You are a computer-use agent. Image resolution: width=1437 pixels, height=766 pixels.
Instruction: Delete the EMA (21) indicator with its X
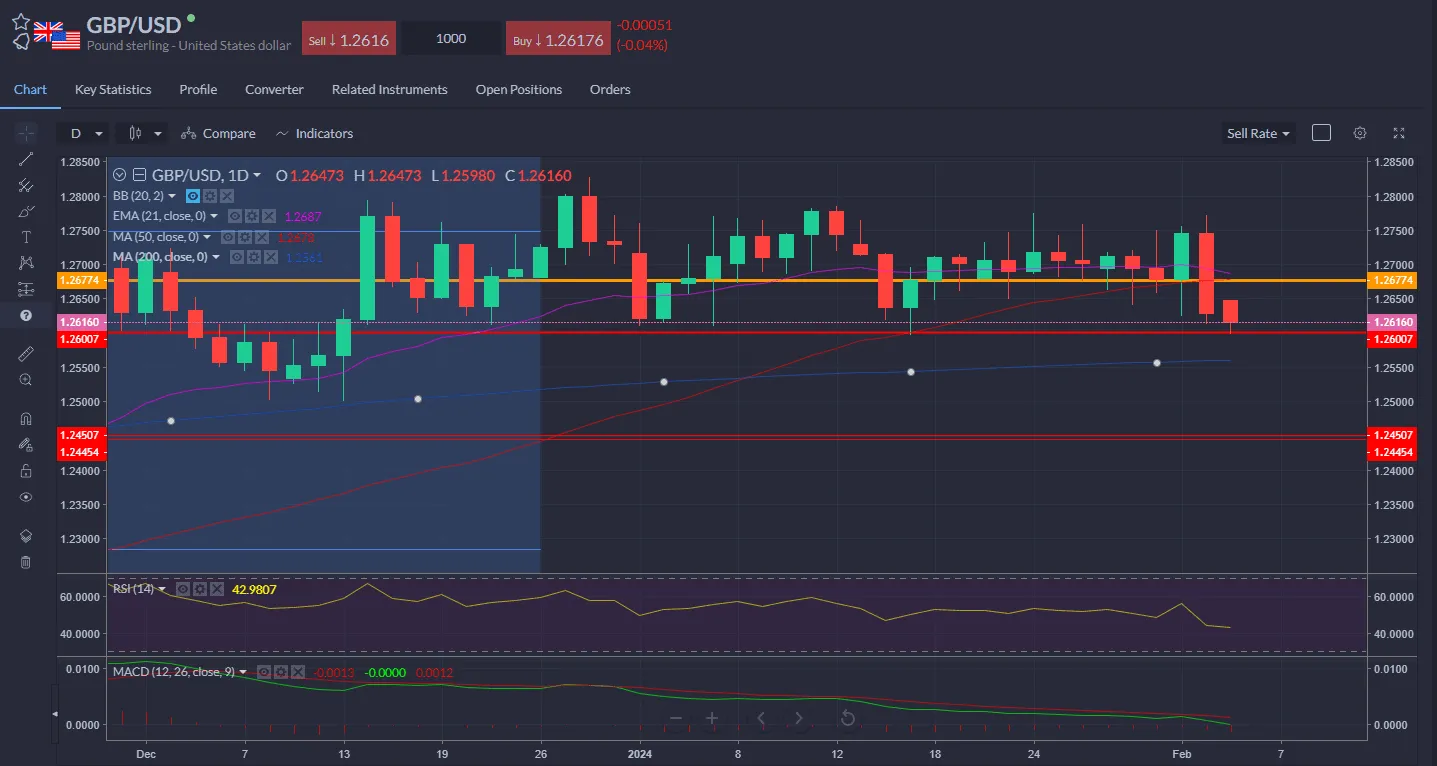[x=268, y=216]
